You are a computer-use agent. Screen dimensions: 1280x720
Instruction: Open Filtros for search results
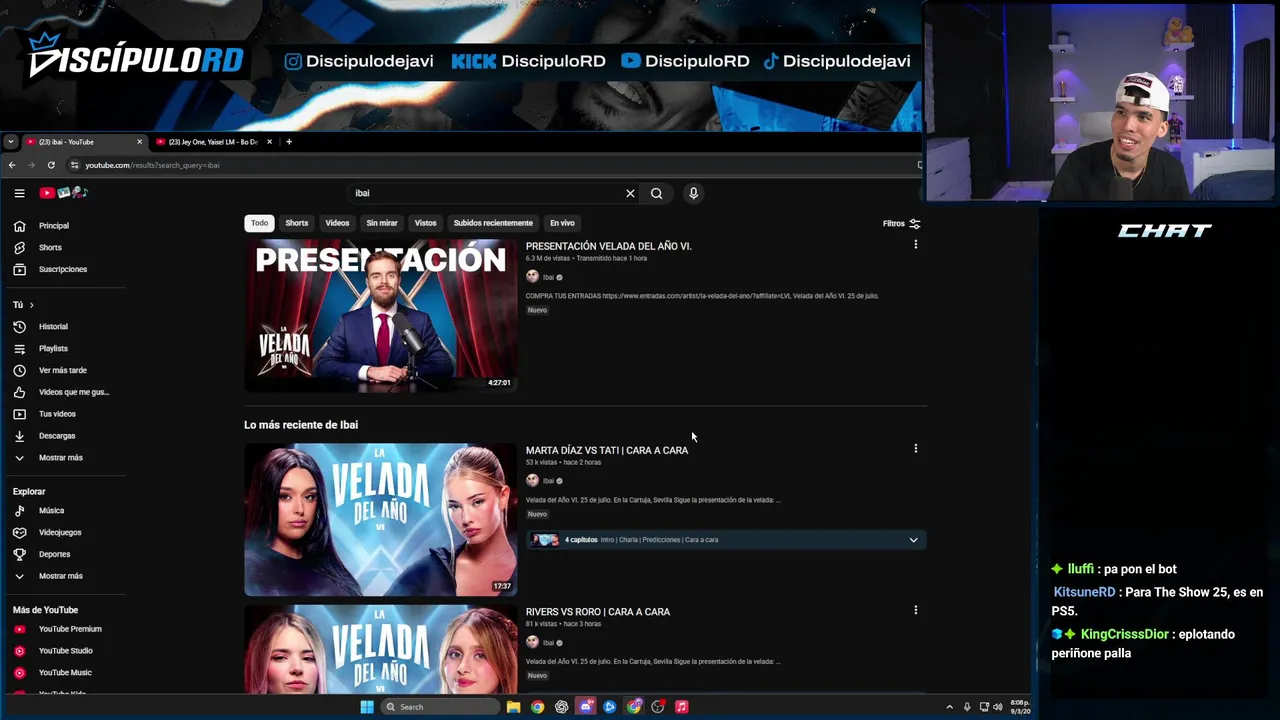pyautogui.click(x=901, y=224)
